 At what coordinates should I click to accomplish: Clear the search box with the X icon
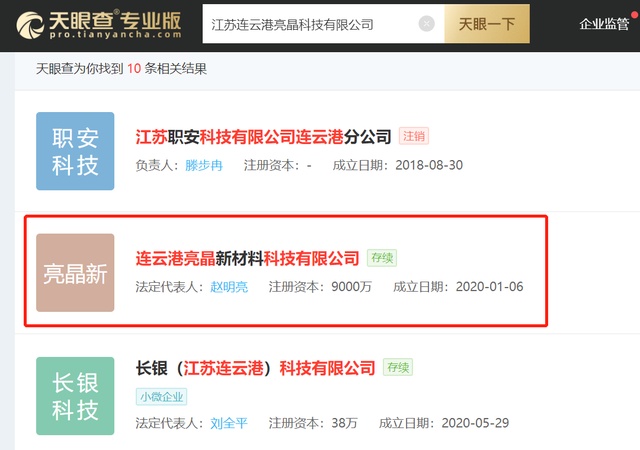tap(427, 24)
